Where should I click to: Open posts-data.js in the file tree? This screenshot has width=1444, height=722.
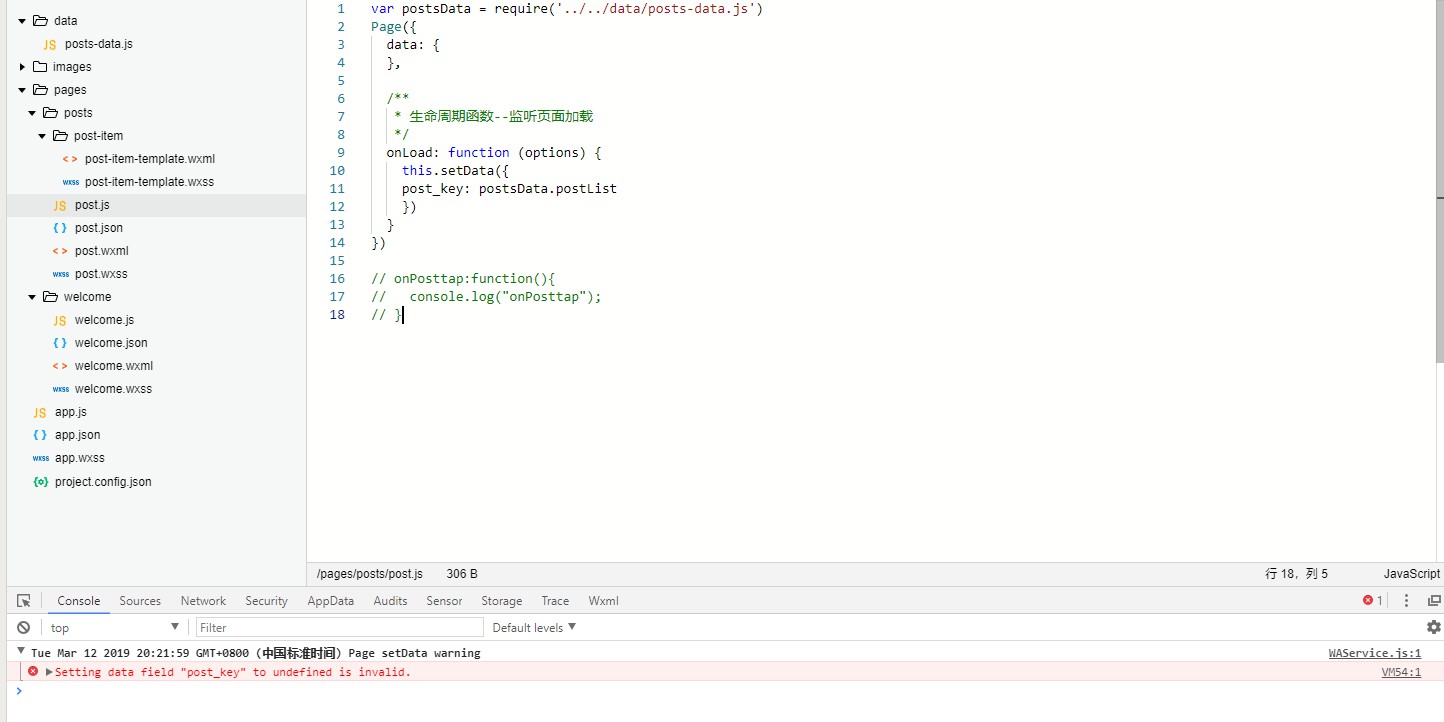pos(98,44)
